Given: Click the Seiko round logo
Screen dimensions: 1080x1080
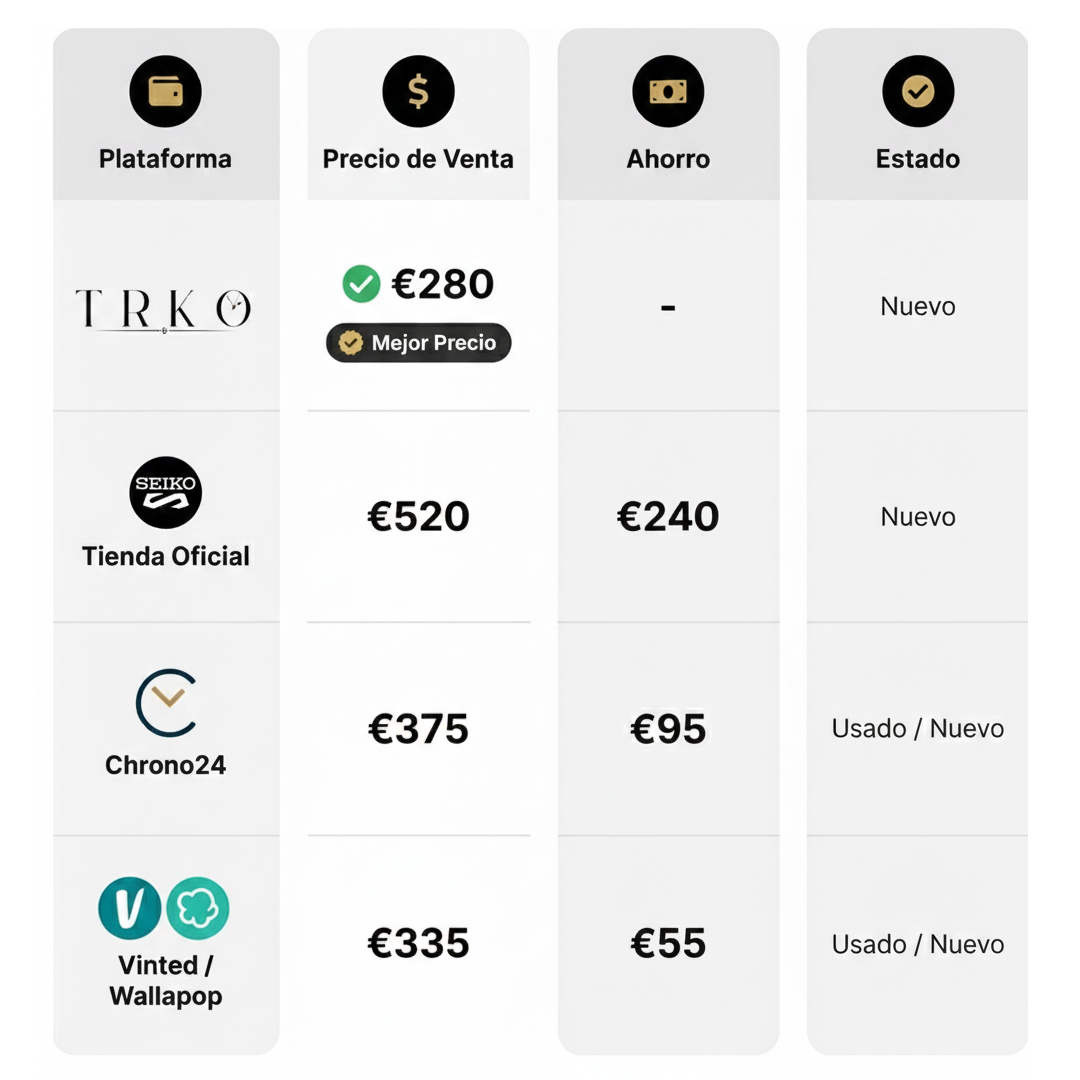Looking at the screenshot, I should (165, 491).
